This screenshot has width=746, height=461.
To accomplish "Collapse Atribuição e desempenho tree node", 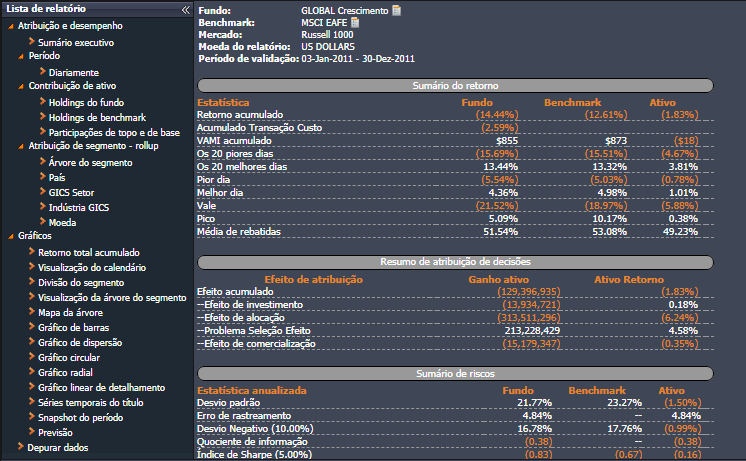I will (10, 26).
